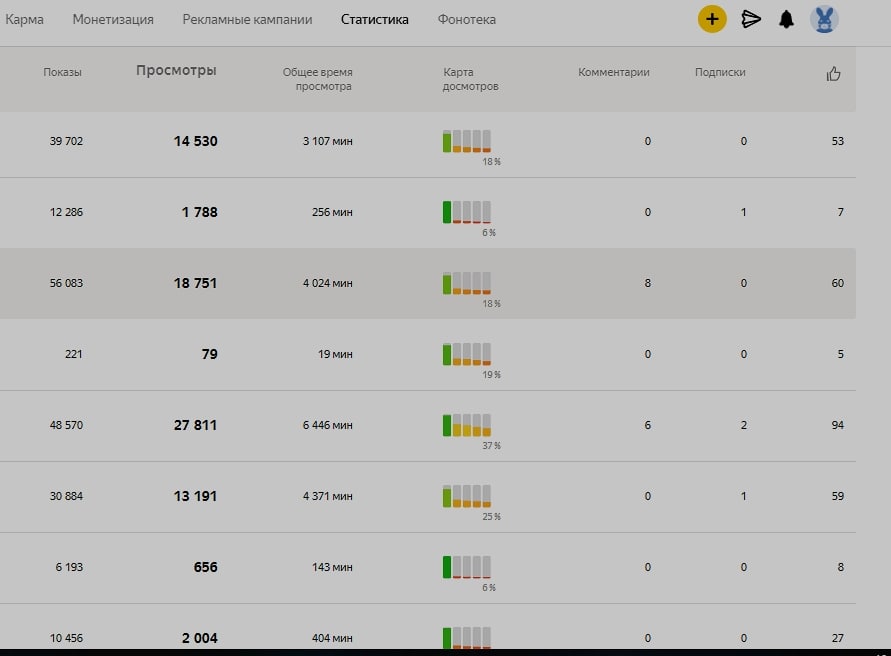Click the views value 13 191

(x=195, y=496)
